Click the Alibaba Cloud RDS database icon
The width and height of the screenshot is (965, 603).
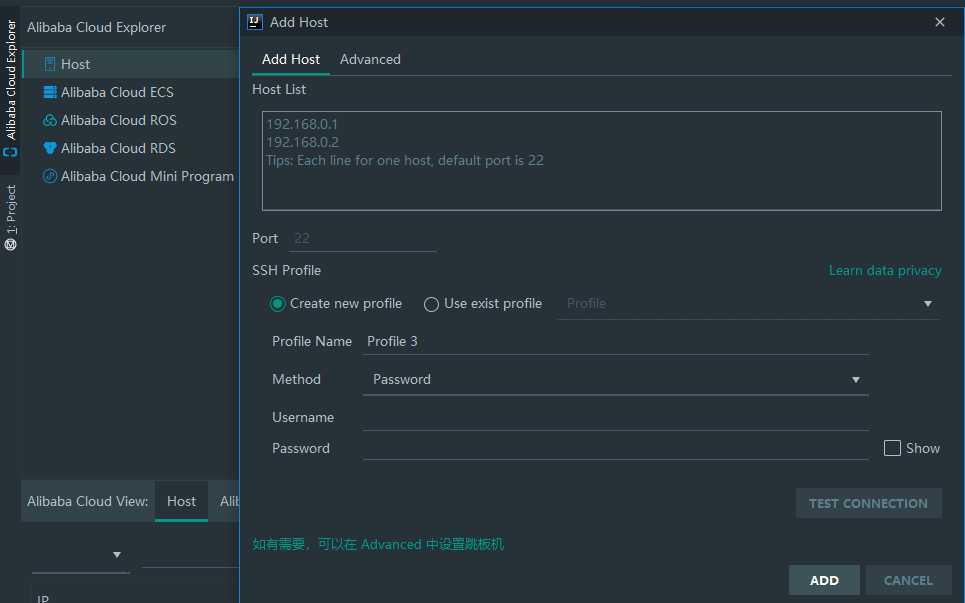50,148
